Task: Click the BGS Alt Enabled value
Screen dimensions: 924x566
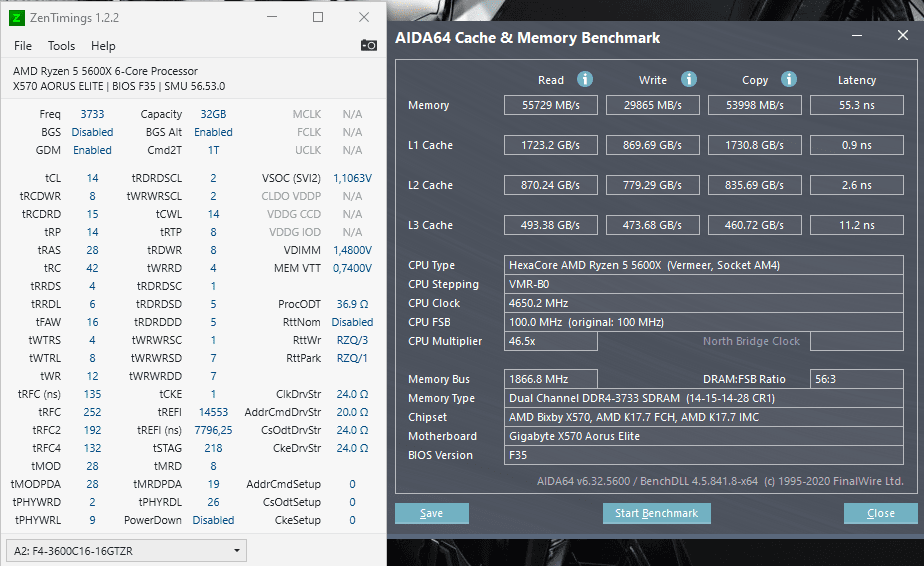Action: [213, 132]
